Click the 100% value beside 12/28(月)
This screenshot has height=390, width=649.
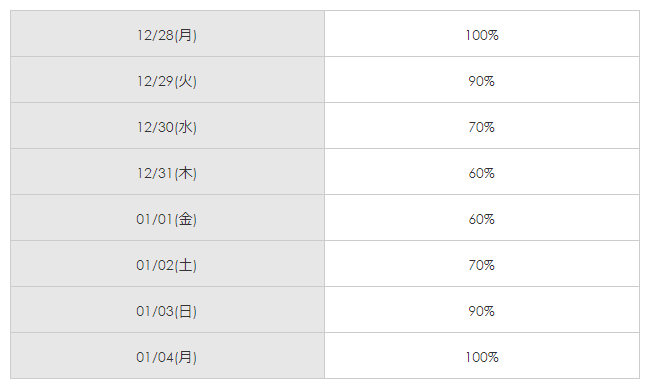[x=482, y=36]
